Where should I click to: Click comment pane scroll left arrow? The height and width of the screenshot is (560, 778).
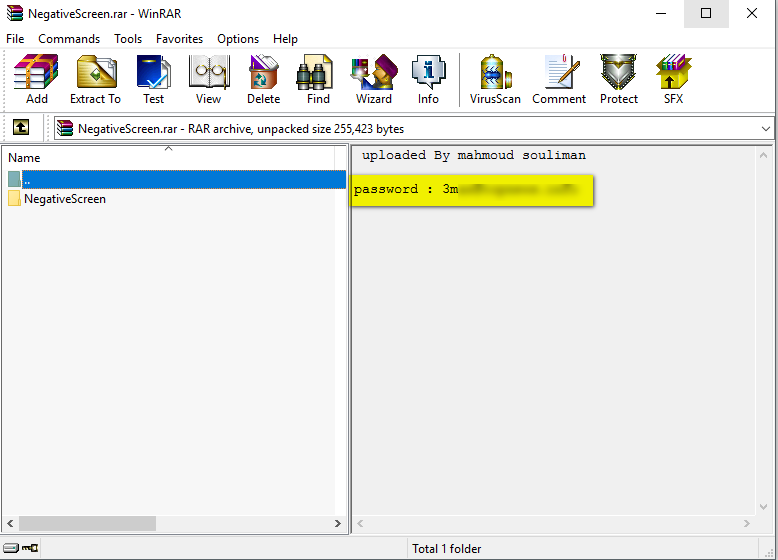[360, 523]
